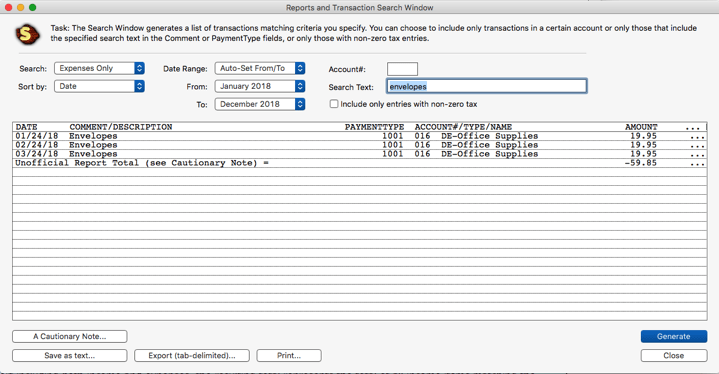This screenshot has width=719, height=374.
Task: Select the 01/24/18 Envelopes transaction row
Action: tap(360, 136)
